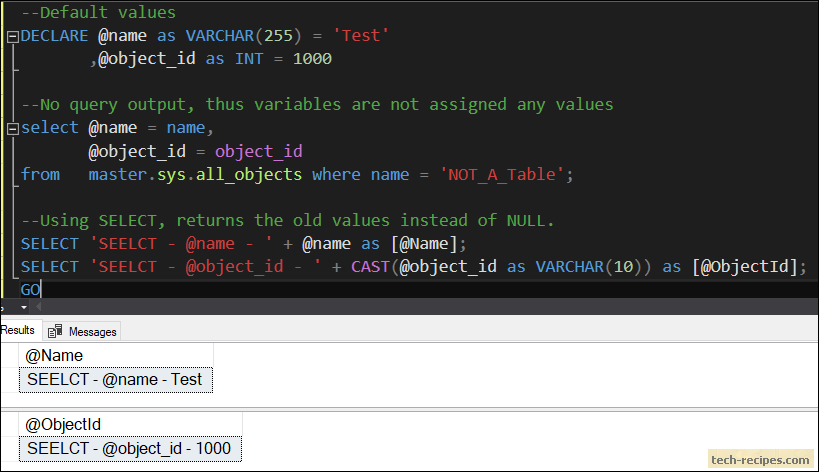Screen dimensions: 819x472
Task: Click the INT data type keyword
Action: pos(249,58)
